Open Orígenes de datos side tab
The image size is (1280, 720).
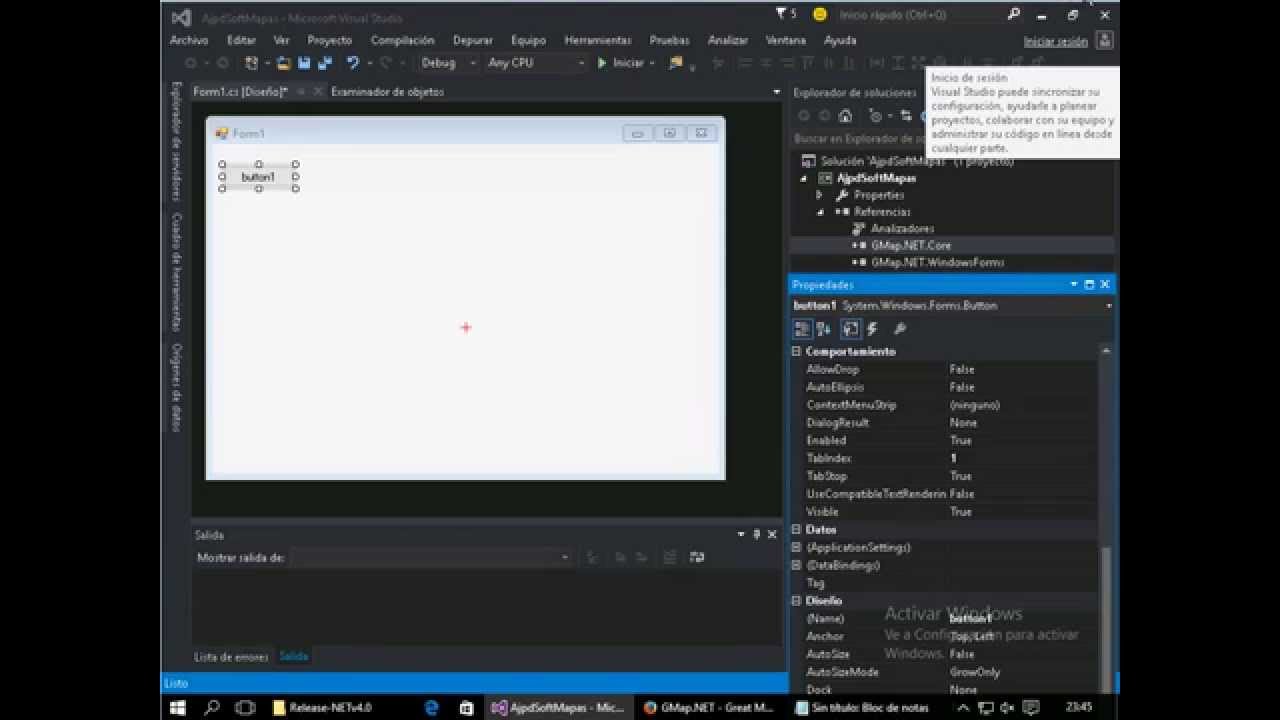[x=176, y=388]
